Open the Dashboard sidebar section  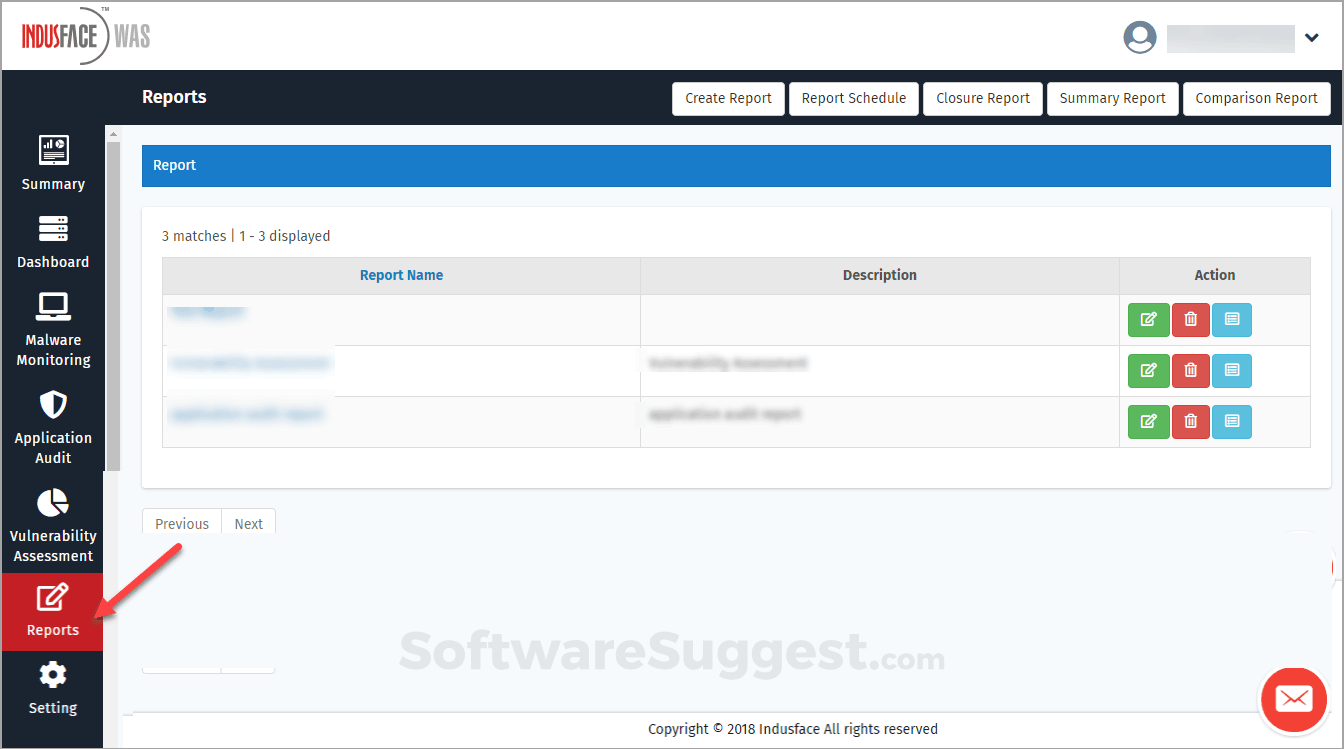coord(53,242)
